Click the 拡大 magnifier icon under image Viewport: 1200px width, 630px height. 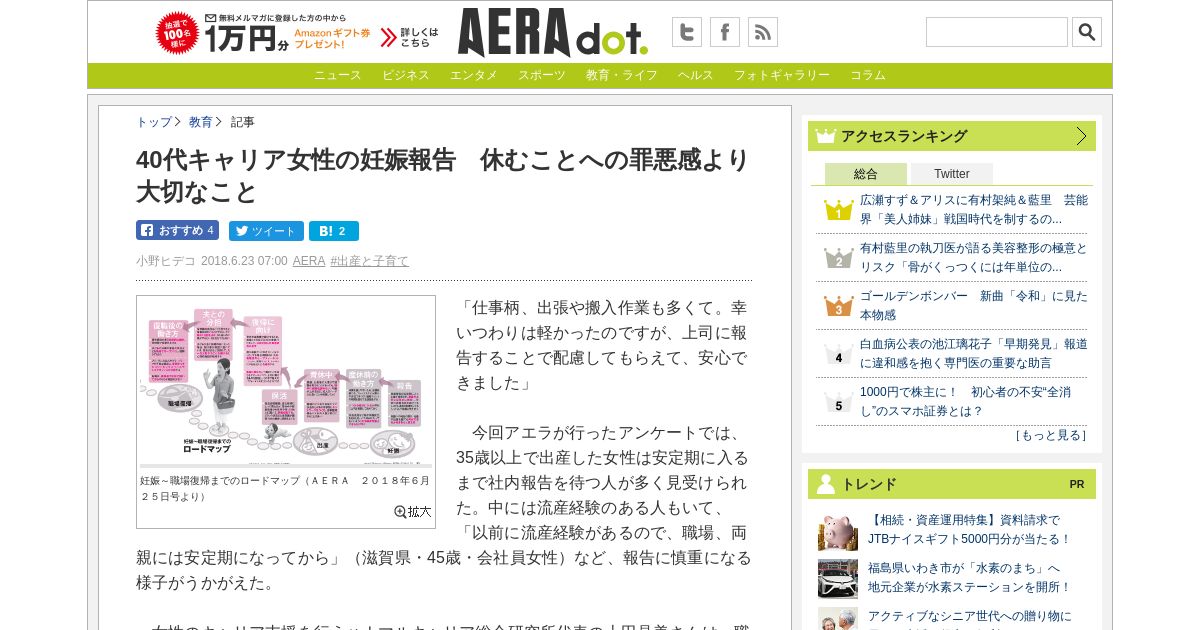412,512
